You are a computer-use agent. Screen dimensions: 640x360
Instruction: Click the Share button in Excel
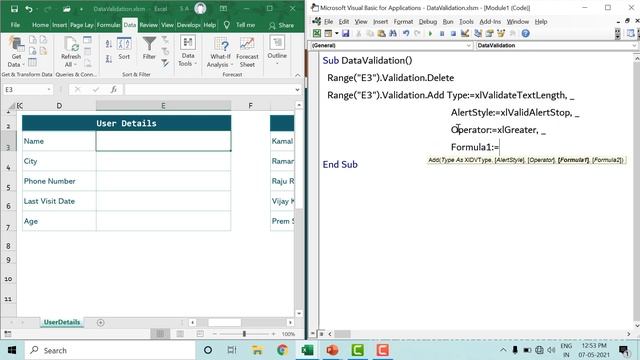[x=281, y=25]
